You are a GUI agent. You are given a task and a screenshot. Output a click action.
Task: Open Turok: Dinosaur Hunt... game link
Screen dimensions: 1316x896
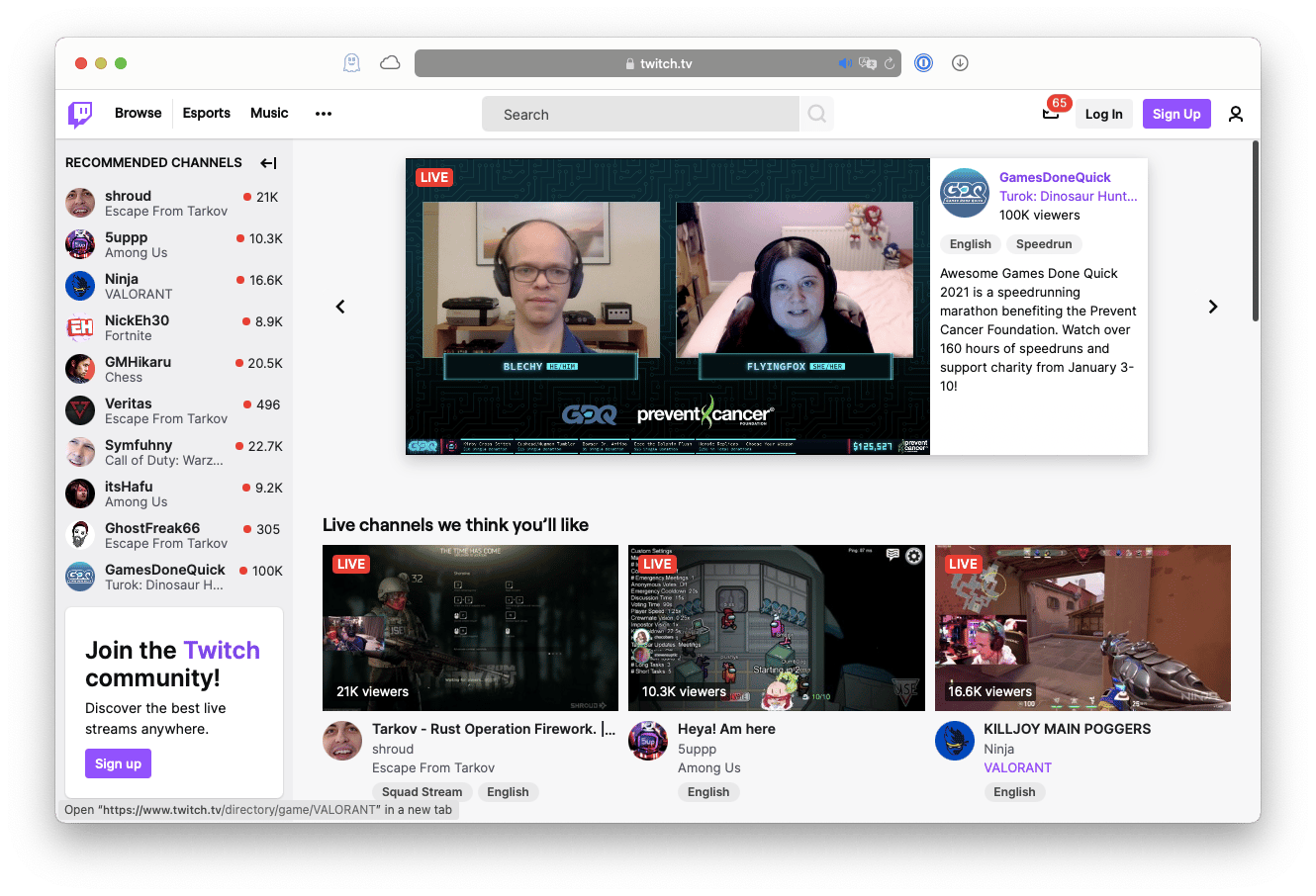pyautogui.click(x=1069, y=196)
